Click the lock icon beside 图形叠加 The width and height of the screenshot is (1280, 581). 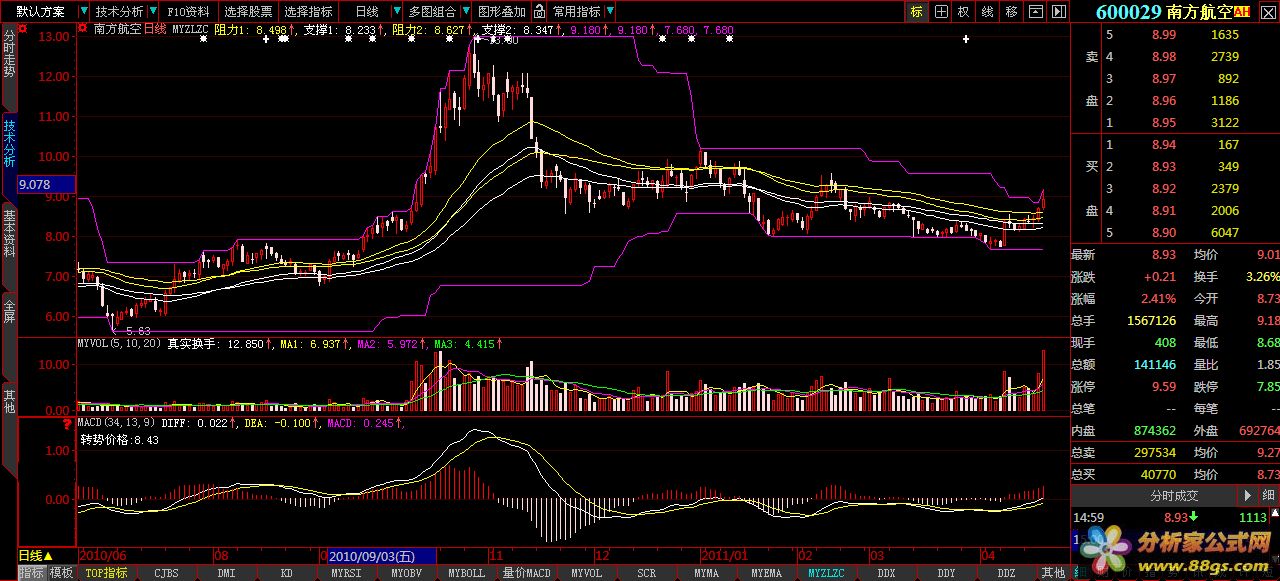(539, 12)
